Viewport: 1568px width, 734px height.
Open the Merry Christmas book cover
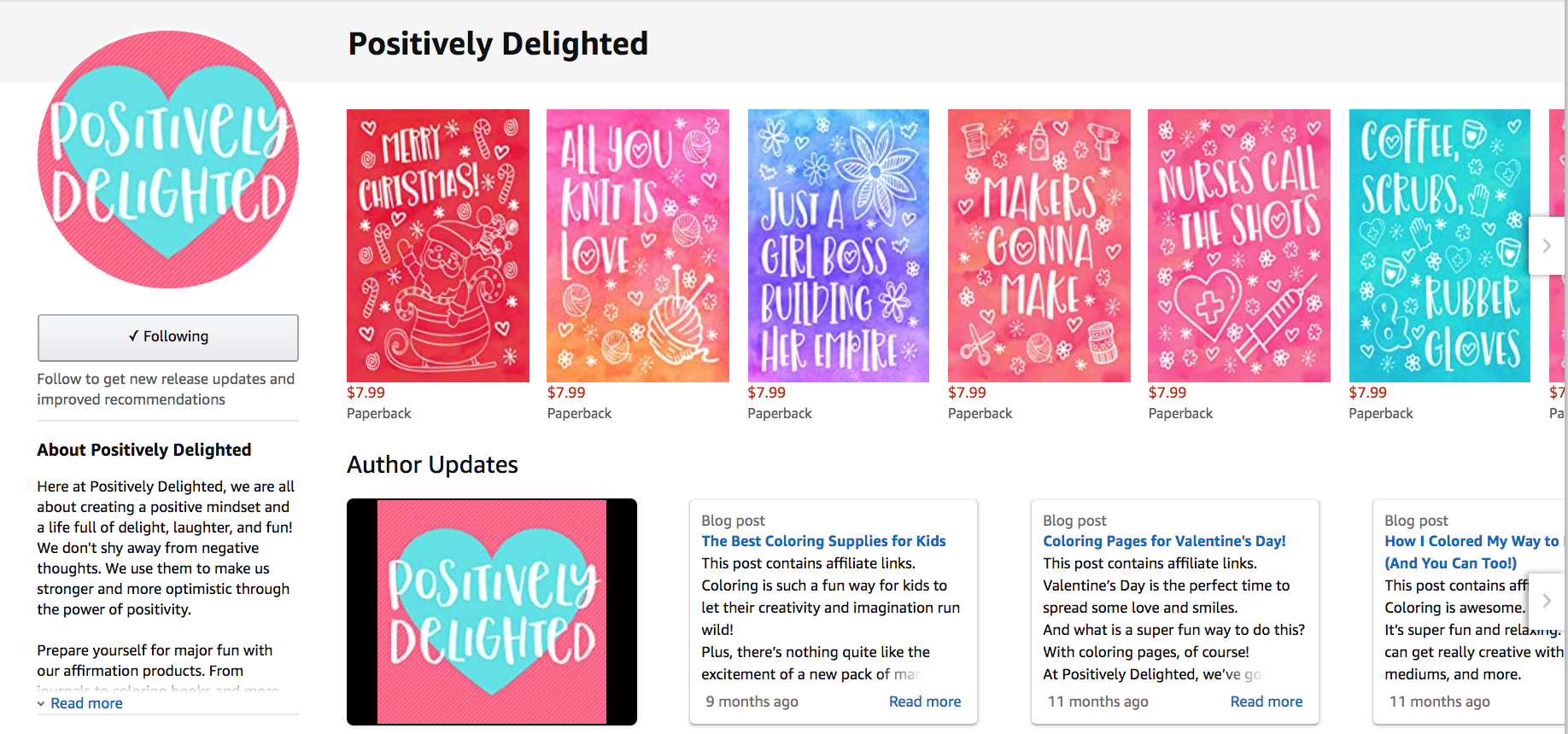click(438, 245)
